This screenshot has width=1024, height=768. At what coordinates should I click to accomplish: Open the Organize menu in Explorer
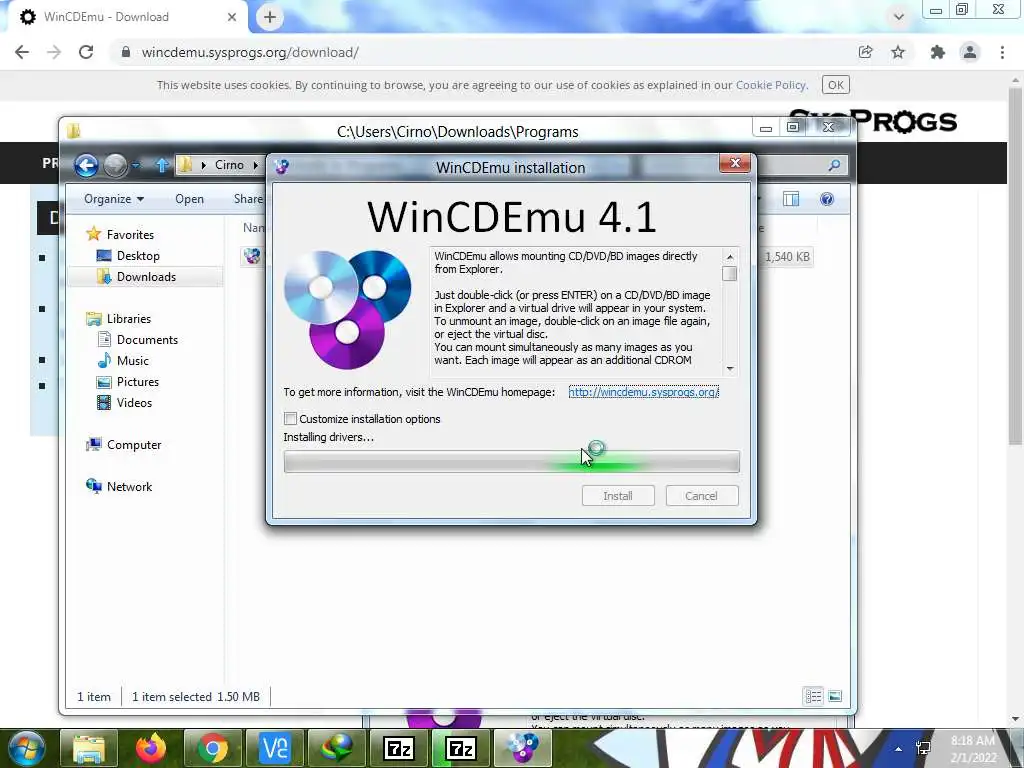click(x=114, y=199)
